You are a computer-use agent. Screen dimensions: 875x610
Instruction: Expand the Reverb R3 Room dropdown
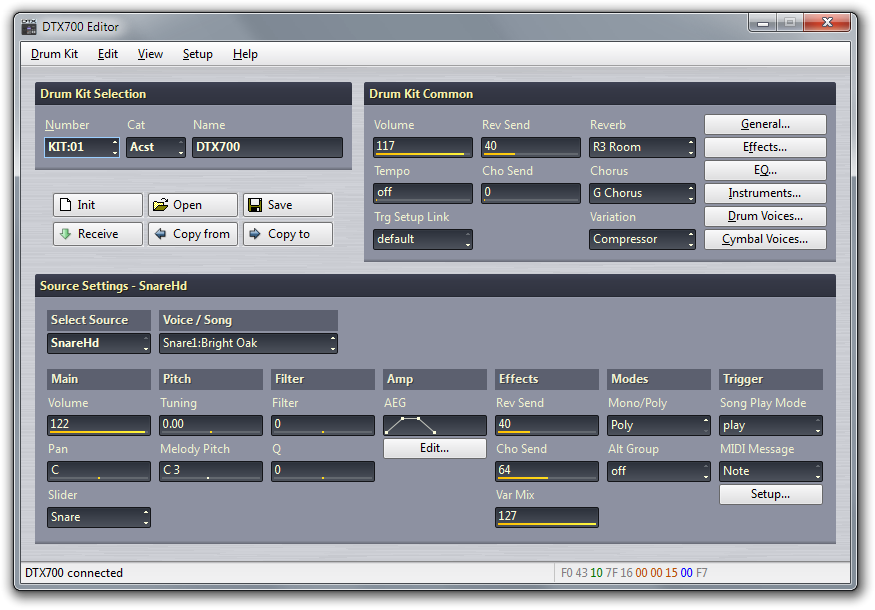click(642, 147)
